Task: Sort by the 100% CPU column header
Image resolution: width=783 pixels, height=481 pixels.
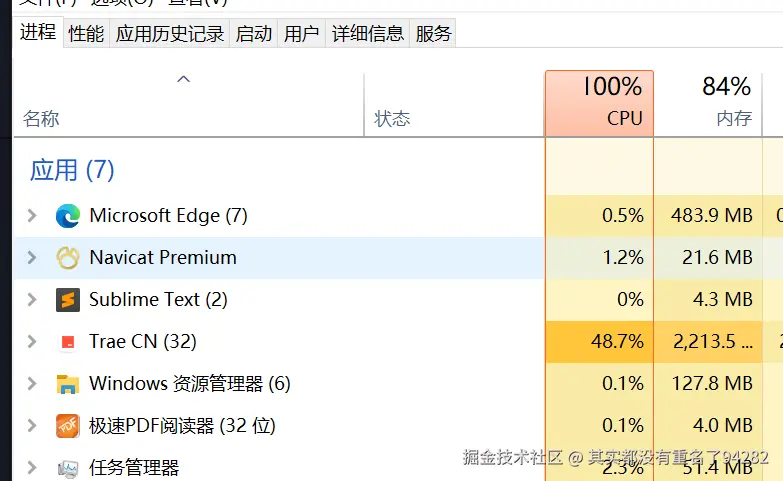Action: tap(599, 103)
